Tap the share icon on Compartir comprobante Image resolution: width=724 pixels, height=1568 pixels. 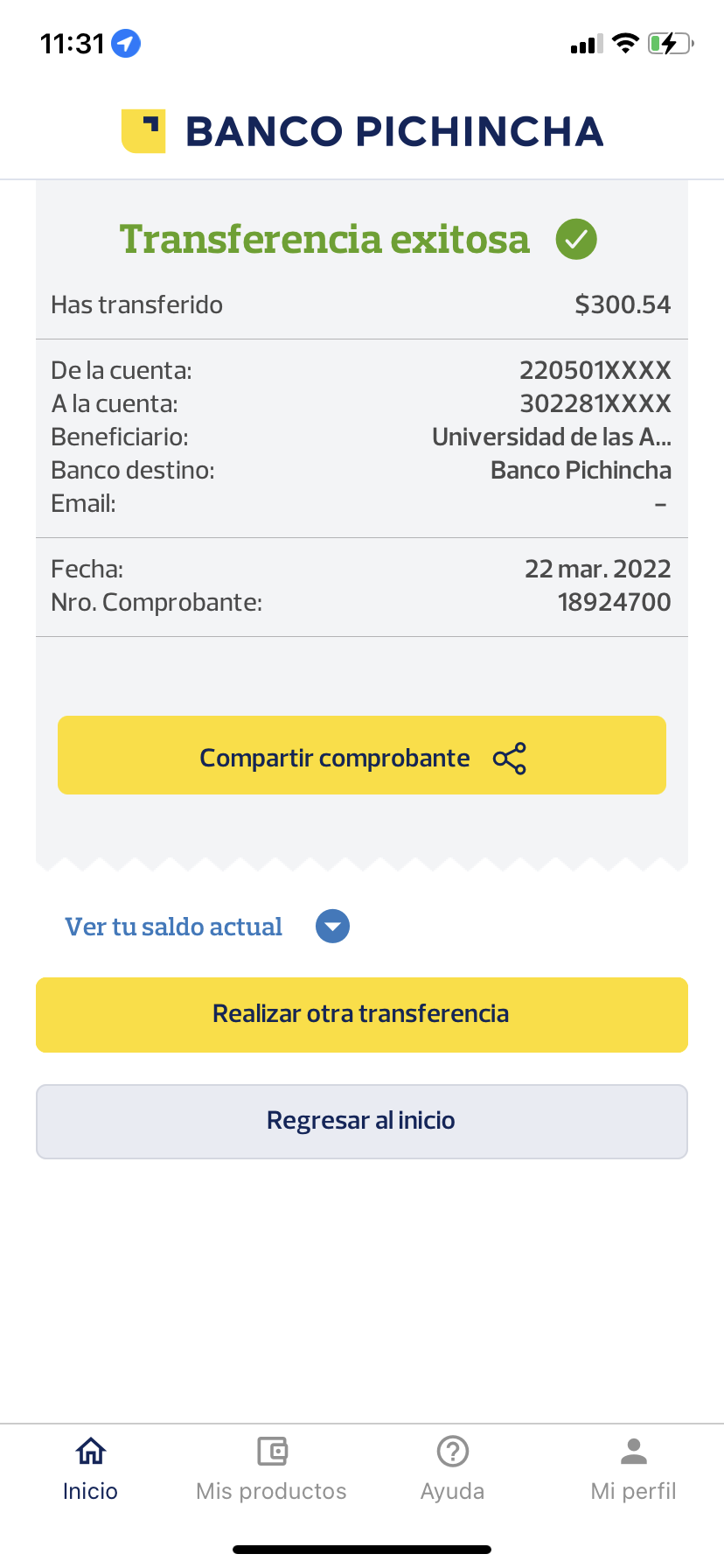(x=510, y=758)
